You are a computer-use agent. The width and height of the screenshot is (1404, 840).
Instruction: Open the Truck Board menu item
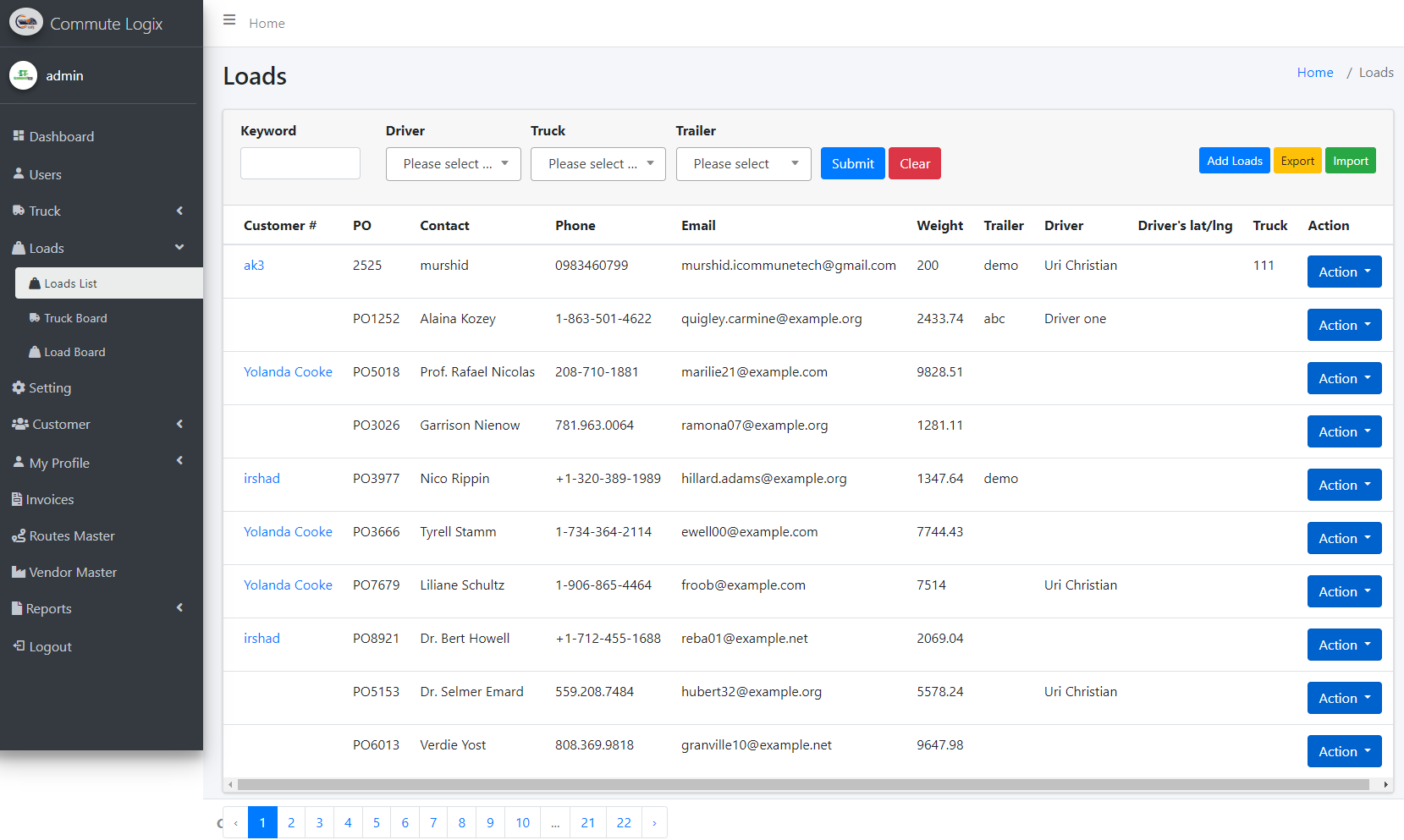click(75, 318)
